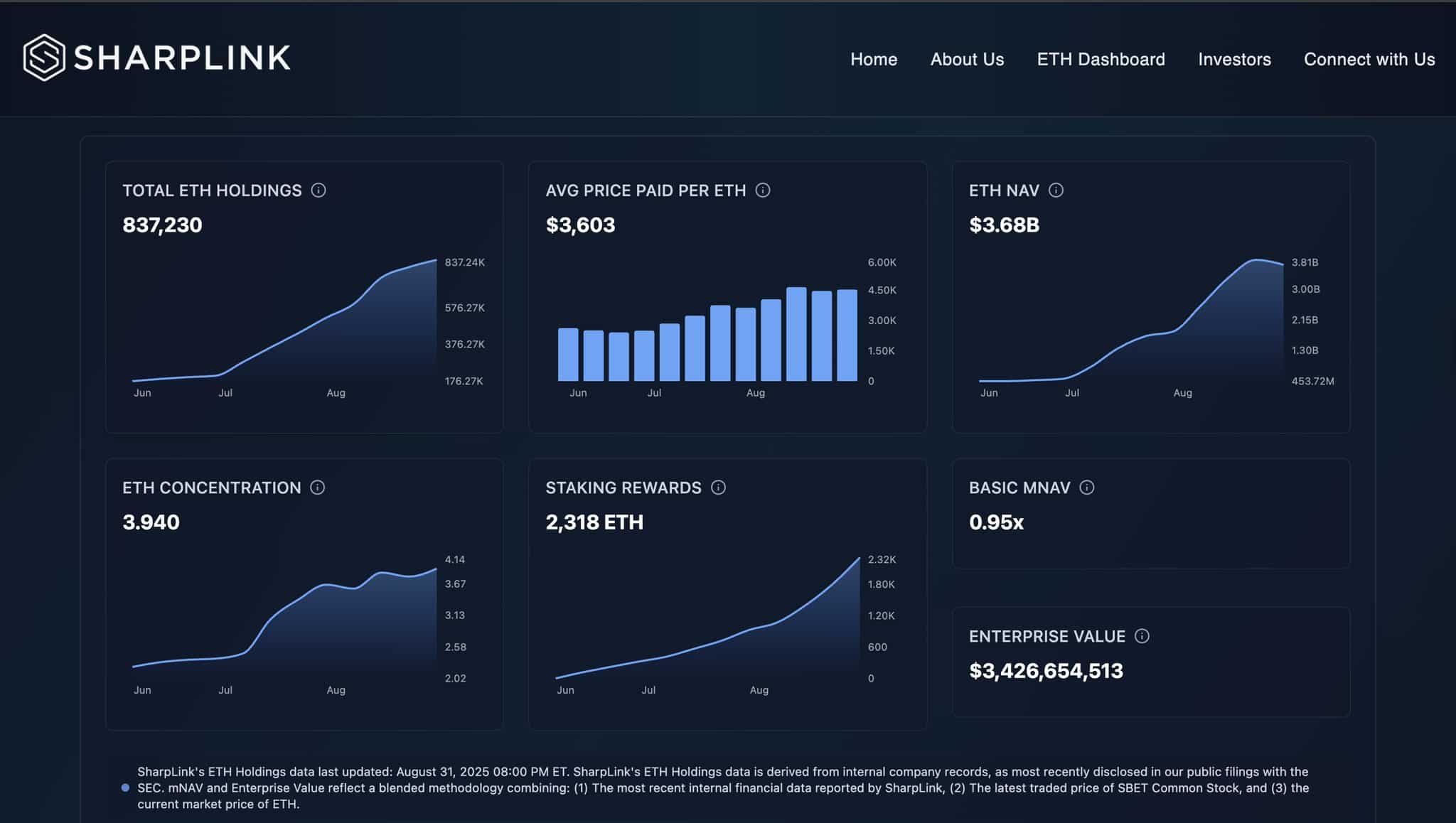Click the ETH NAV line chart peak
The width and height of the screenshot is (1456, 823).
(1257, 261)
